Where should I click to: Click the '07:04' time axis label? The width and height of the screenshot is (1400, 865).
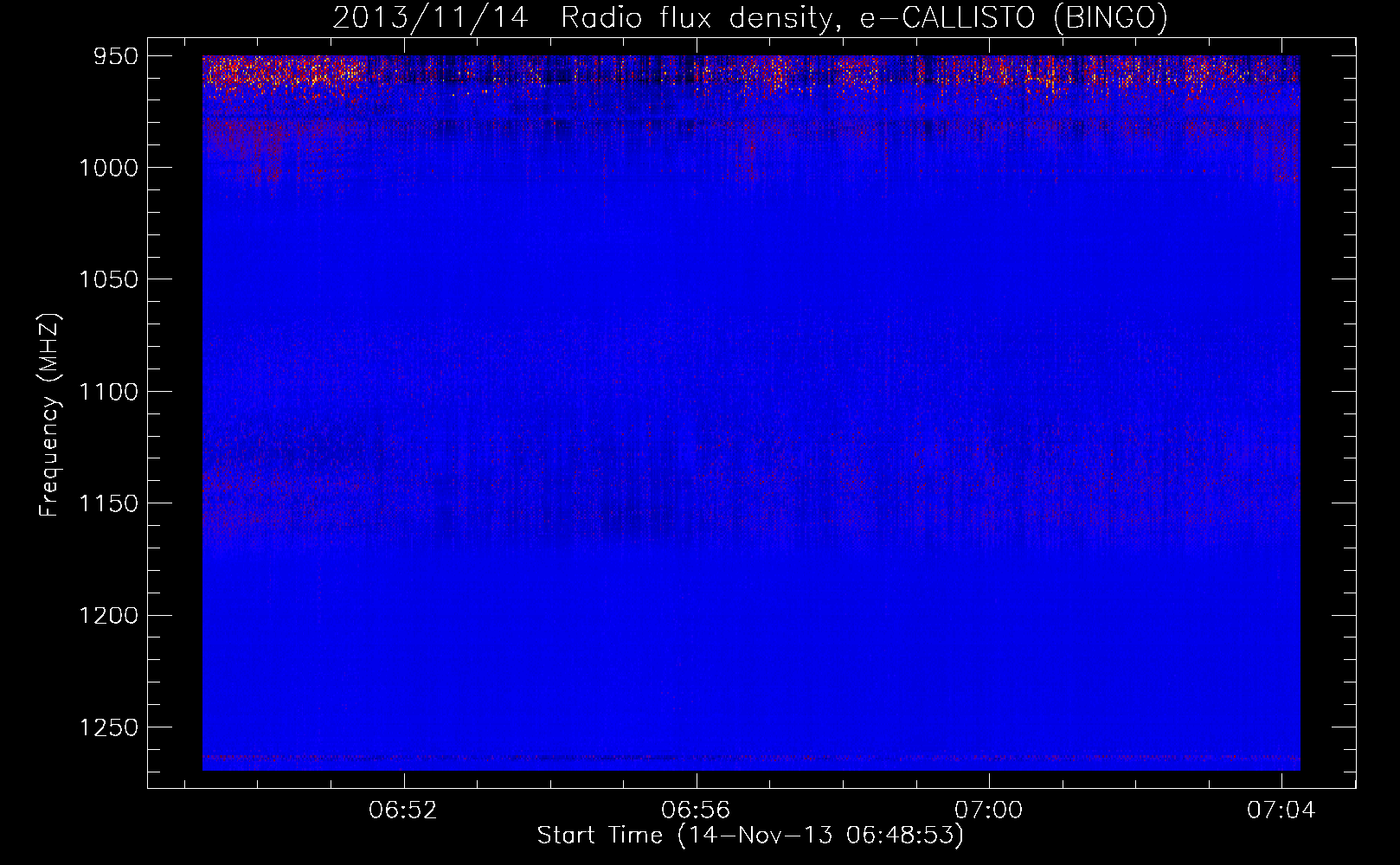pyautogui.click(x=1281, y=811)
